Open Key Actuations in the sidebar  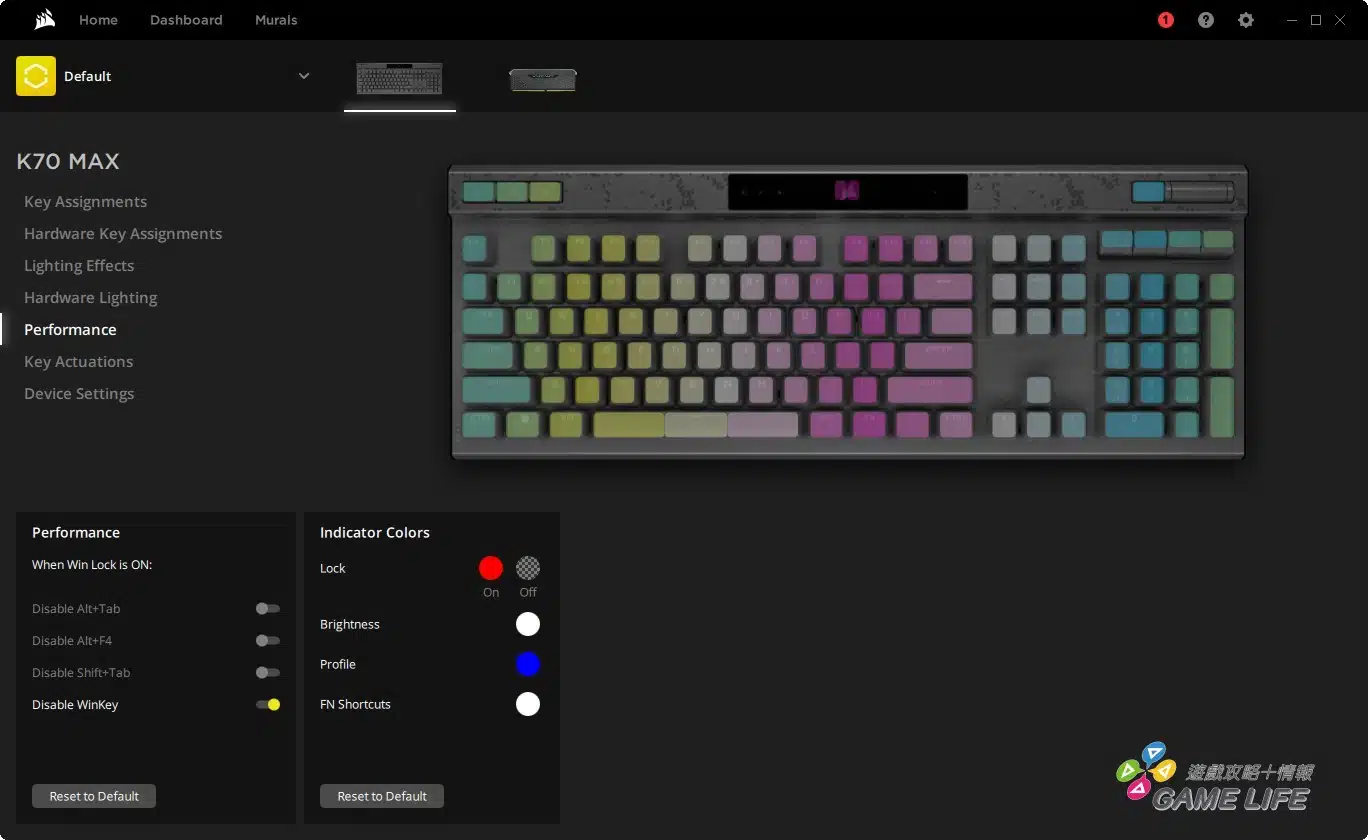point(78,362)
